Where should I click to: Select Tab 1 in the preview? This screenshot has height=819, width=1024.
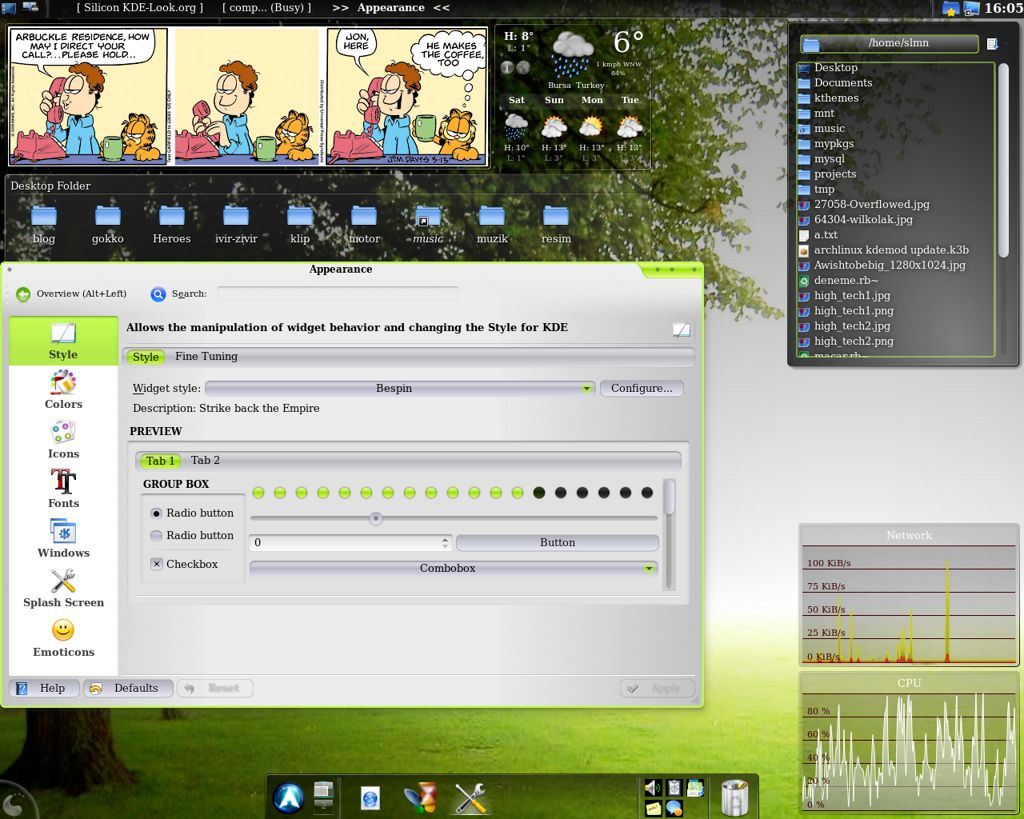tap(160, 460)
